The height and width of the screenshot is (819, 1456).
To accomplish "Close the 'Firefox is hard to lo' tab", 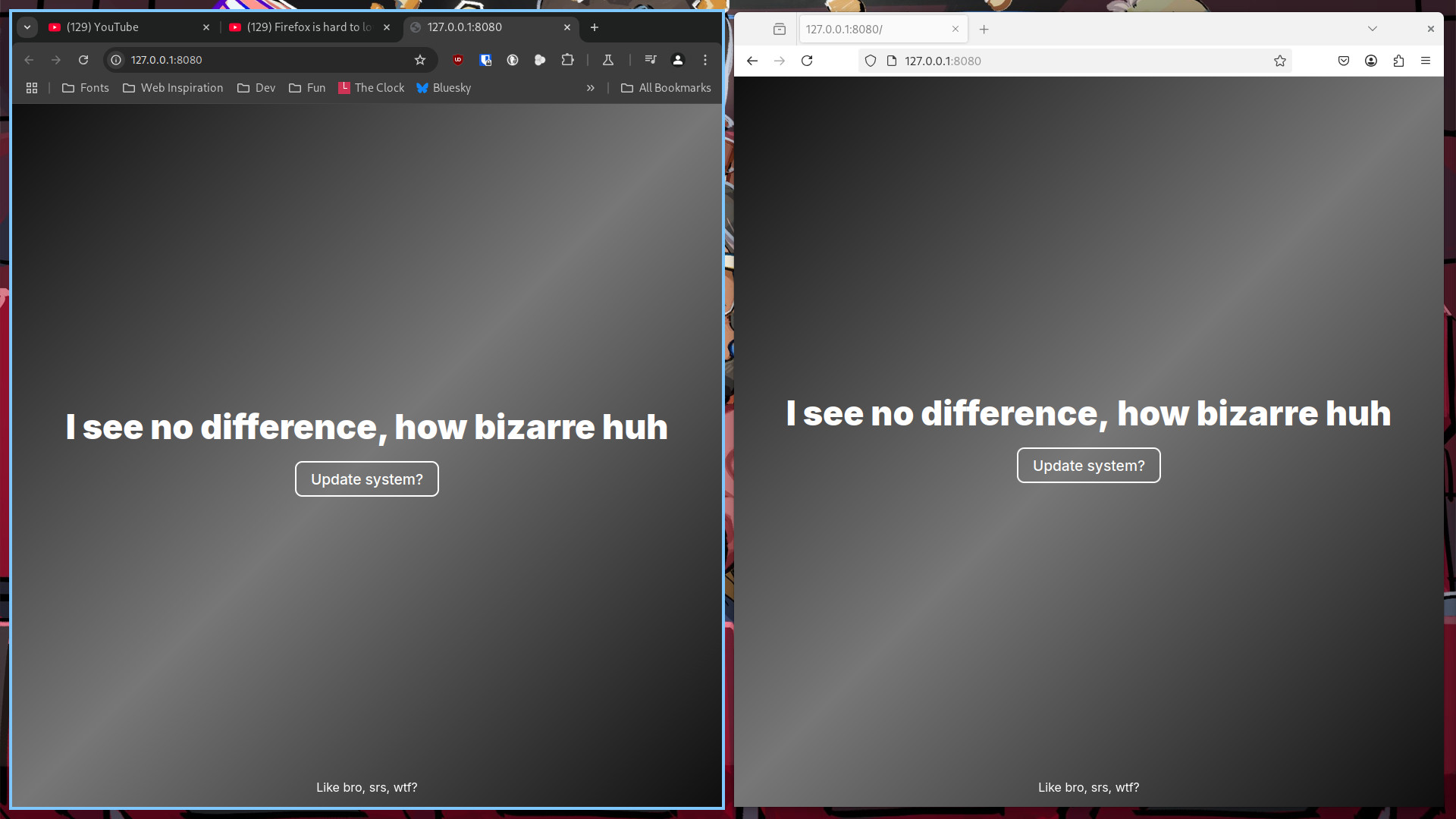I will (x=387, y=27).
